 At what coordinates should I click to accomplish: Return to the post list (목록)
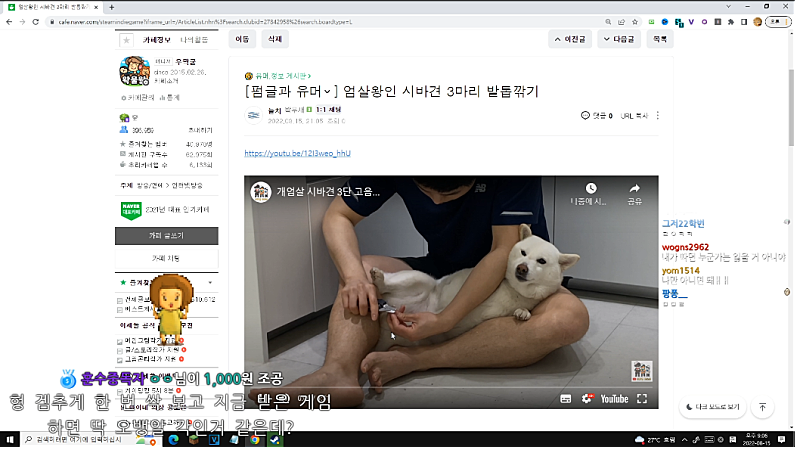[660, 39]
